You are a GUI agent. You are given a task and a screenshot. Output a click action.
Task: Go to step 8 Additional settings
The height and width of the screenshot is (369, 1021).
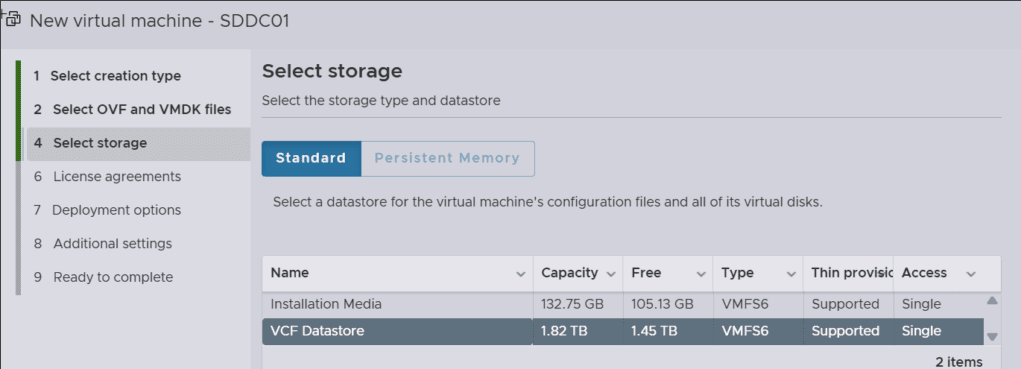pos(103,243)
